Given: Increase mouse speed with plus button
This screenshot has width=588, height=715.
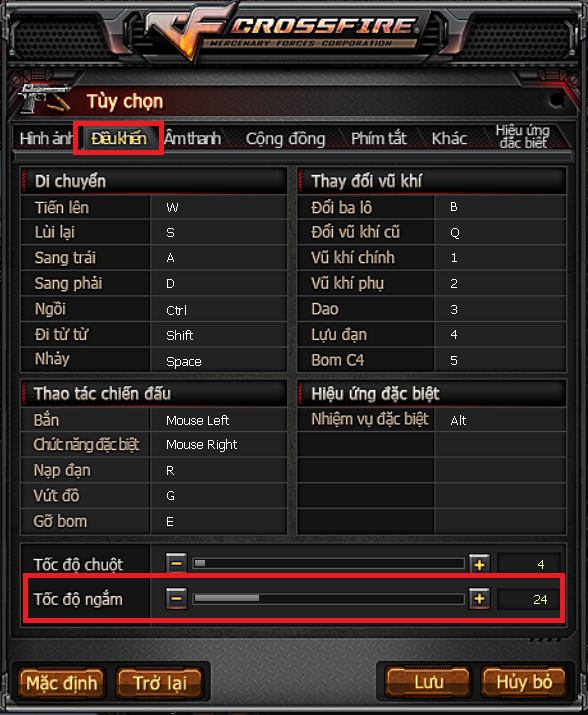Looking at the screenshot, I should tap(479, 565).
